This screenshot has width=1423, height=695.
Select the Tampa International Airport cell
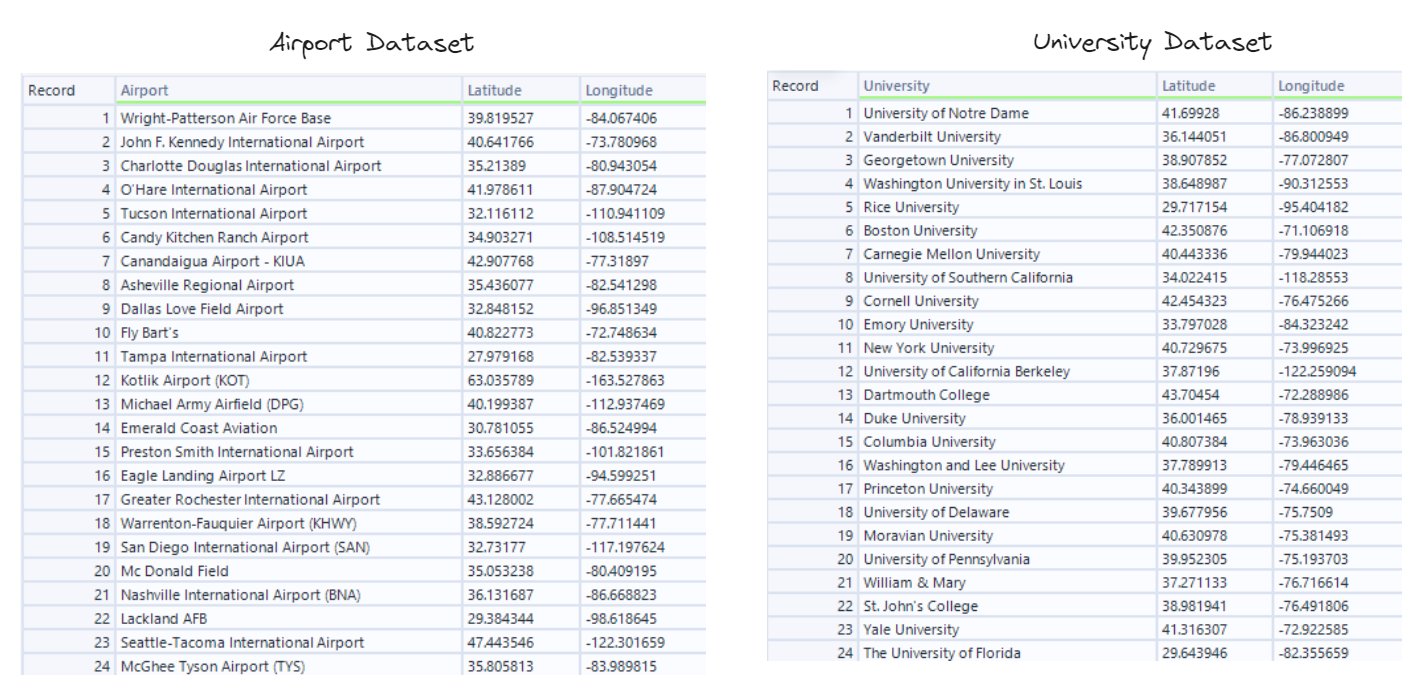point(214,357)
